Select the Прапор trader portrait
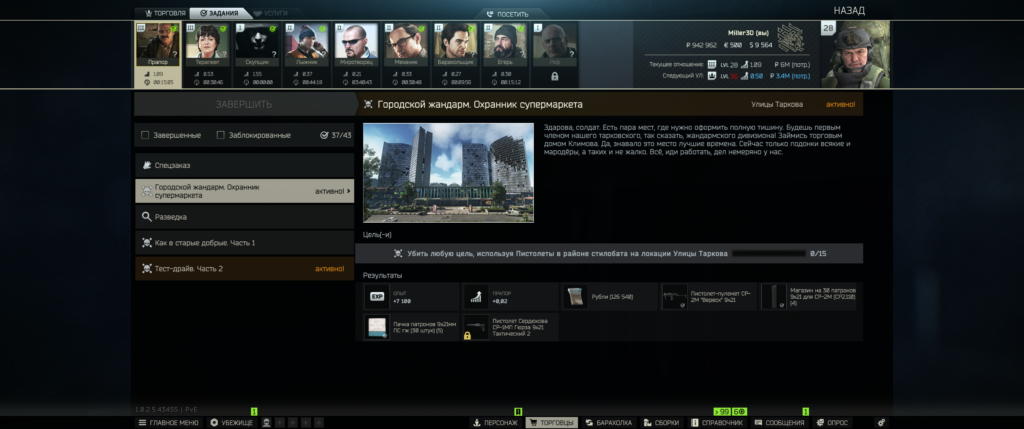The height and width of the screenshot is (429, 1024). pyautogui.click(x=157, y=45)
